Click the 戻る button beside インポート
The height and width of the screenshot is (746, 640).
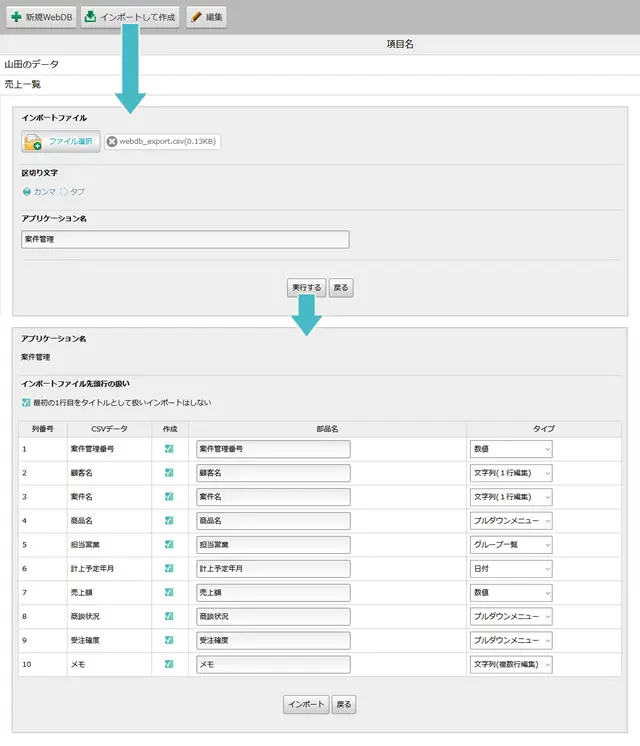pyautogui.click(x=343, y=704)
